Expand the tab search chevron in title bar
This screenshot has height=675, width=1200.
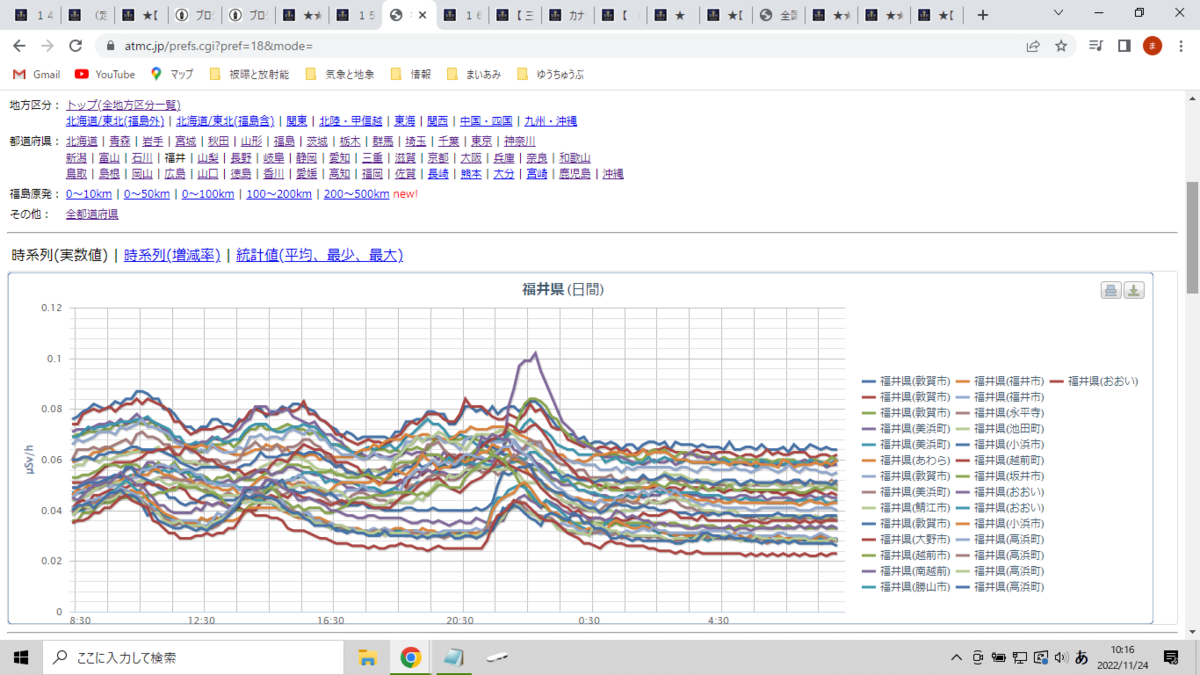click(1060, 14)
